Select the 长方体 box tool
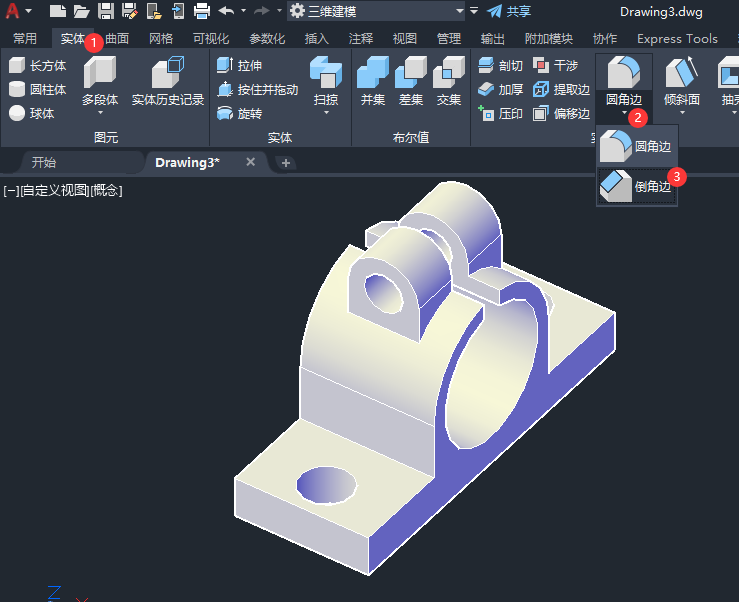This screenshot has width=739, height=602. tap(38, 66)
